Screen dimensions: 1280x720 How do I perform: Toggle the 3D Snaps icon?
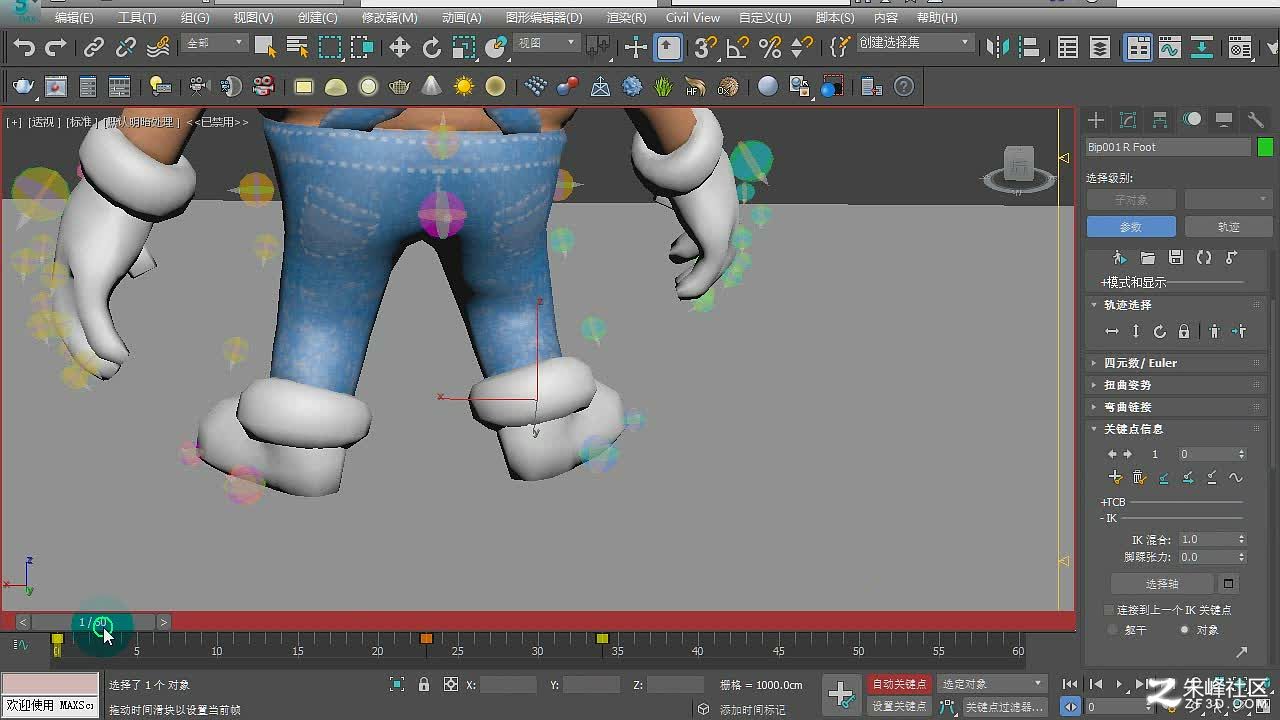tap(706, 47)
